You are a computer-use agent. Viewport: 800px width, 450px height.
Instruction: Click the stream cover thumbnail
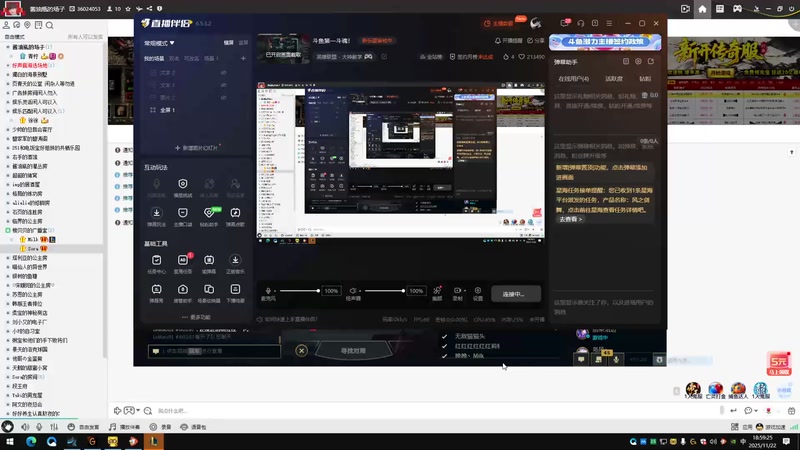[x=283, y=49]
